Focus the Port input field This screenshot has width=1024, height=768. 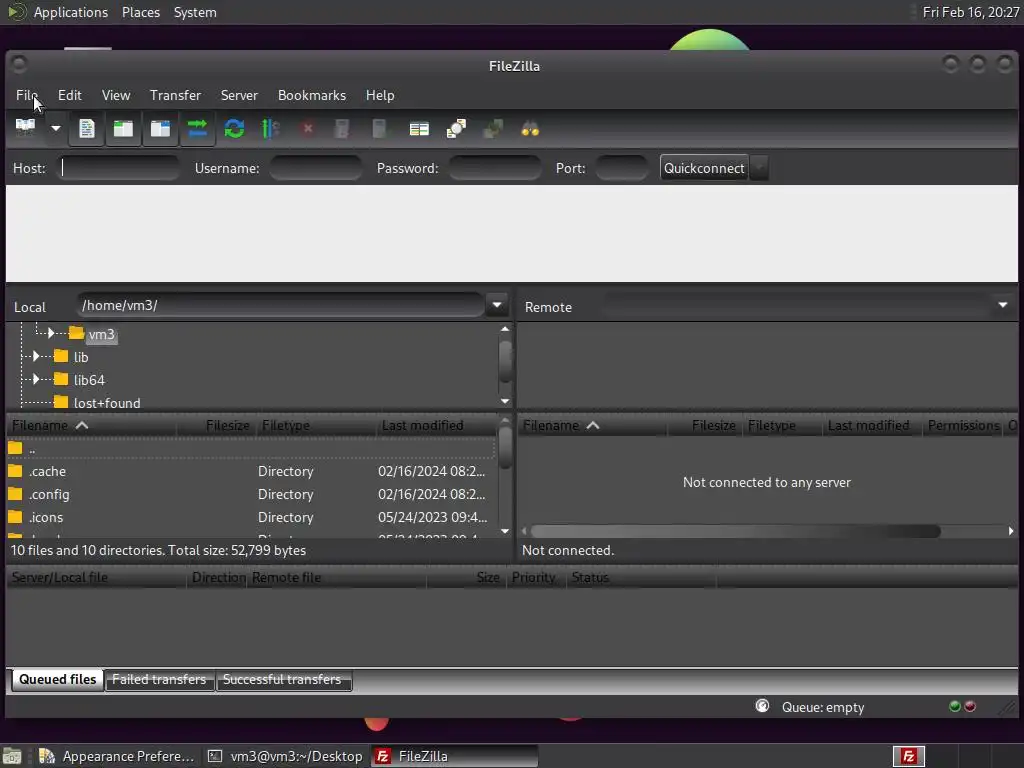tap(622, 168)
